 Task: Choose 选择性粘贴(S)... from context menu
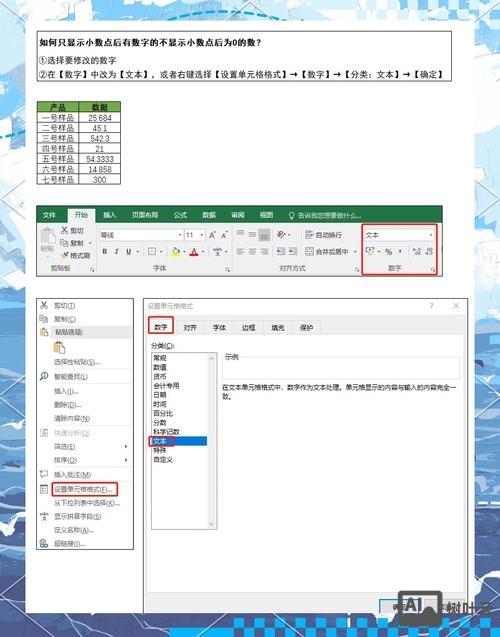[77, 362]
